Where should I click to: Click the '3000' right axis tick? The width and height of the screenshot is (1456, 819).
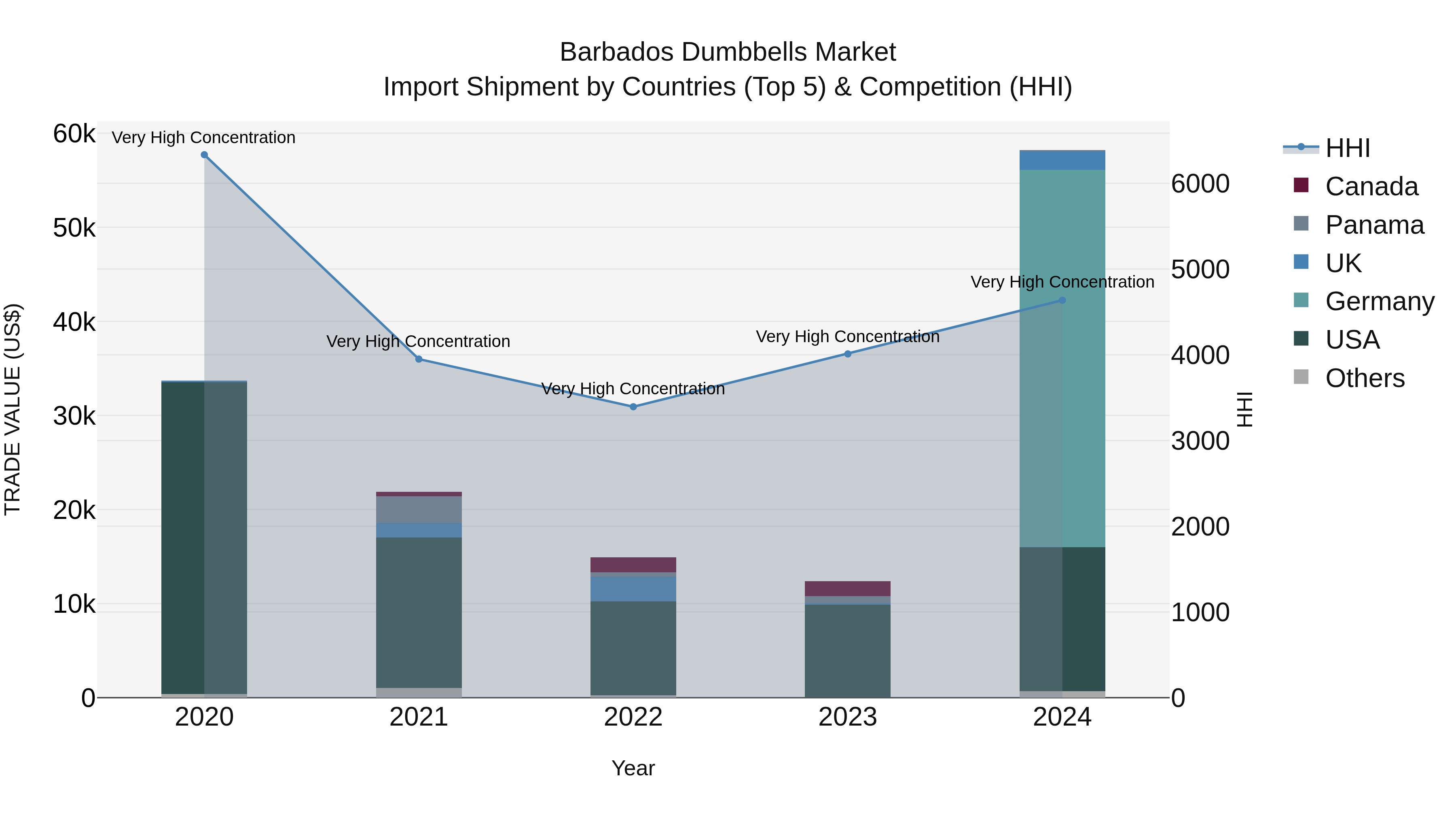pos(1200,441)
